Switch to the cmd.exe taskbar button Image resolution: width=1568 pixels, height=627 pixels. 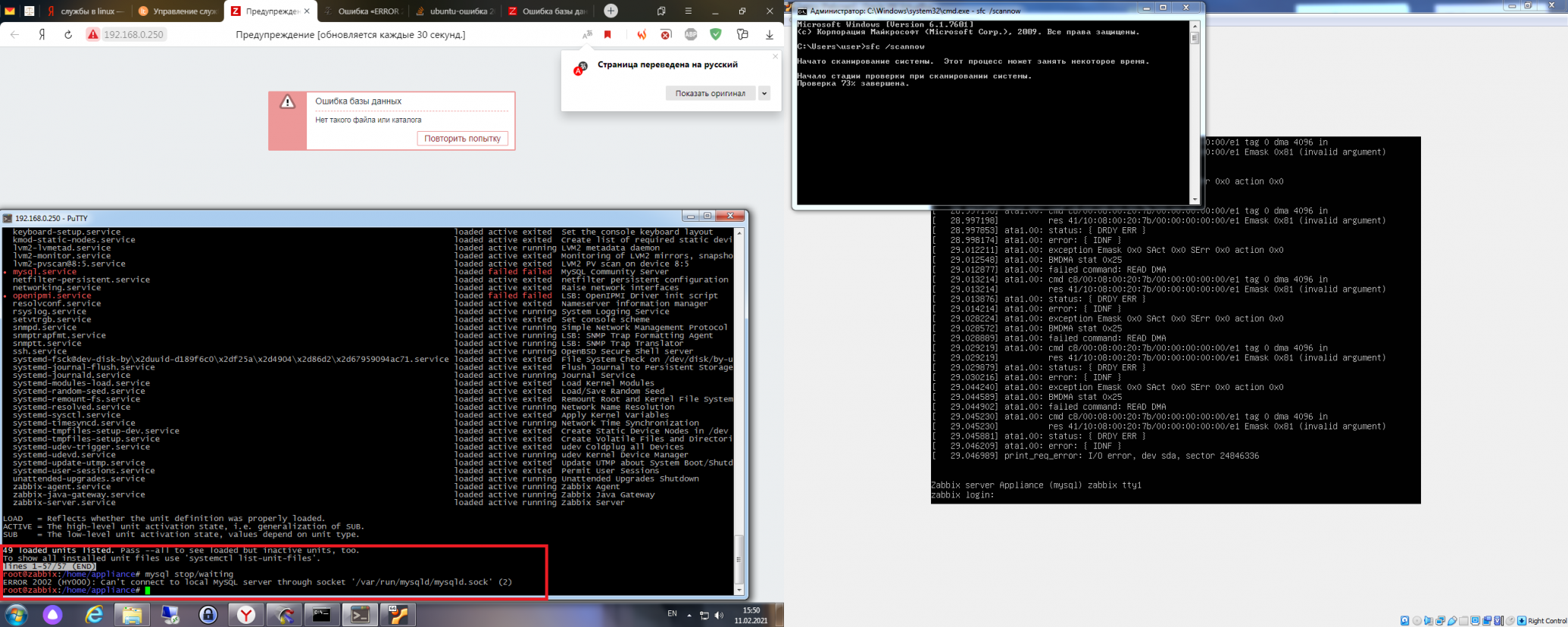coord(322,615)
